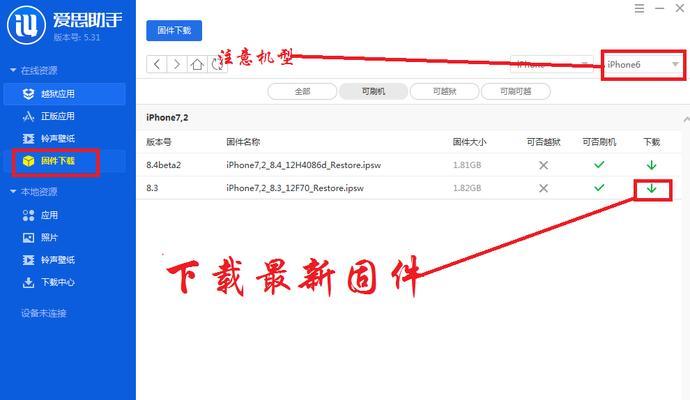Viewport: 690px width, 400px height.
Task: Download the 8.4beta2 firmware via green arrow
Action: [651, 165]
